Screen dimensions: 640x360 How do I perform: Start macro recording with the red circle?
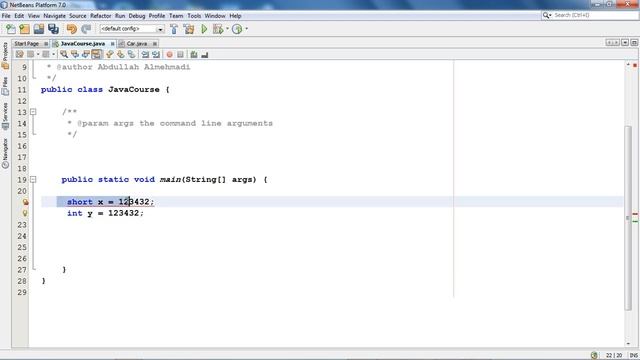pyautogui.click(x=169, y=54)
